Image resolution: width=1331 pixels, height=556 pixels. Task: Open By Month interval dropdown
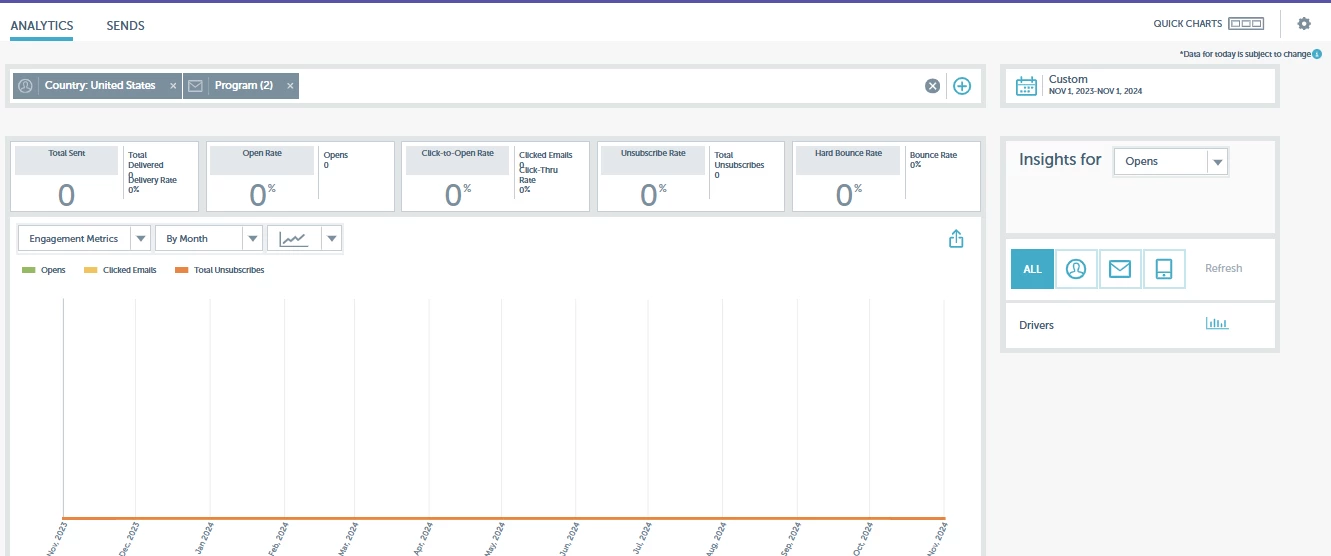coord(209,239)
